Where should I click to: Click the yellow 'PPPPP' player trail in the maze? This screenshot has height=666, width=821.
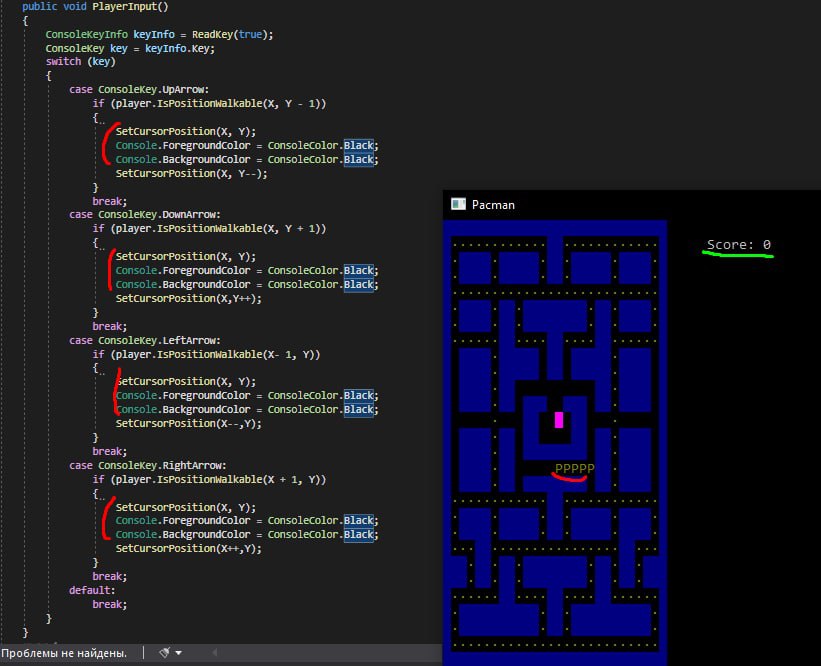[574, 468]
